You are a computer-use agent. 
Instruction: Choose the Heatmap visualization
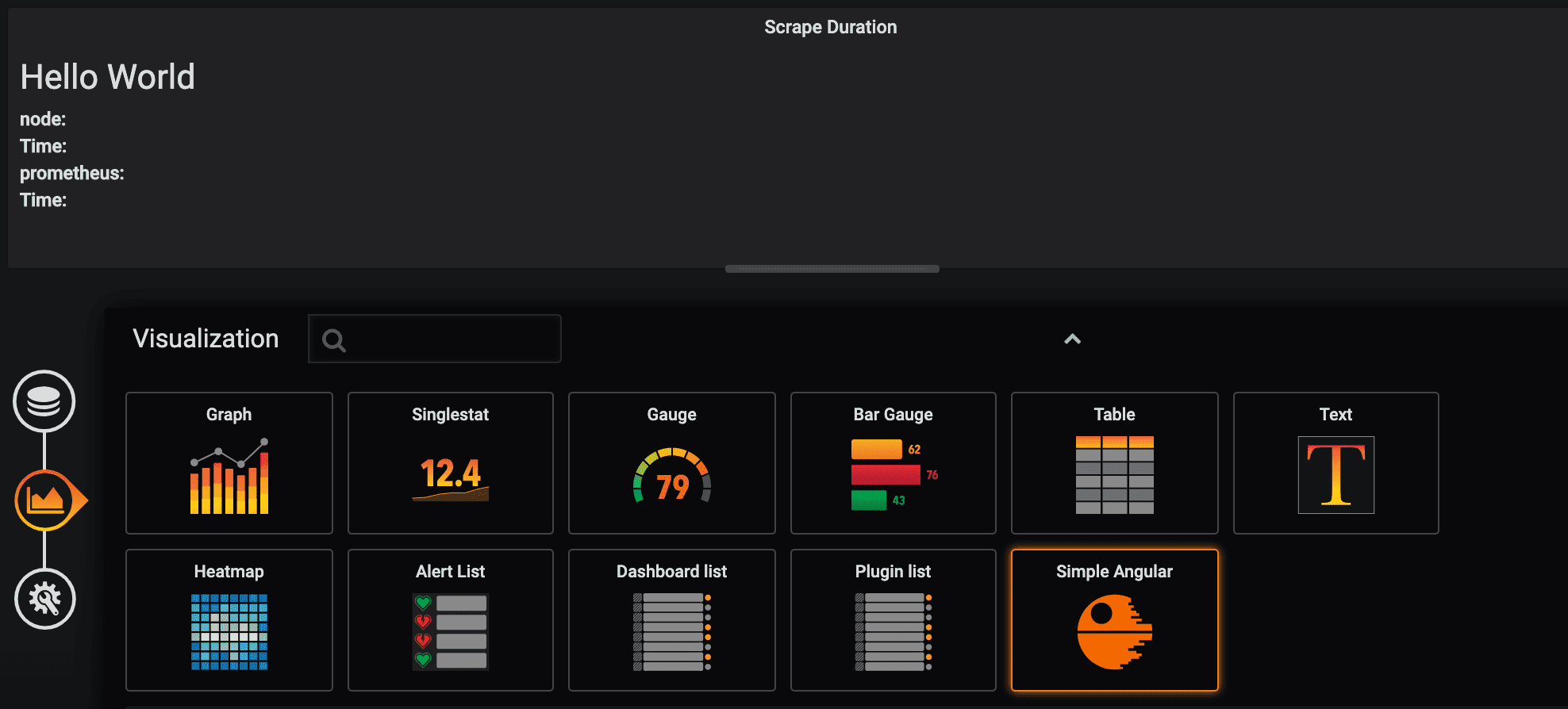(229, 620)
